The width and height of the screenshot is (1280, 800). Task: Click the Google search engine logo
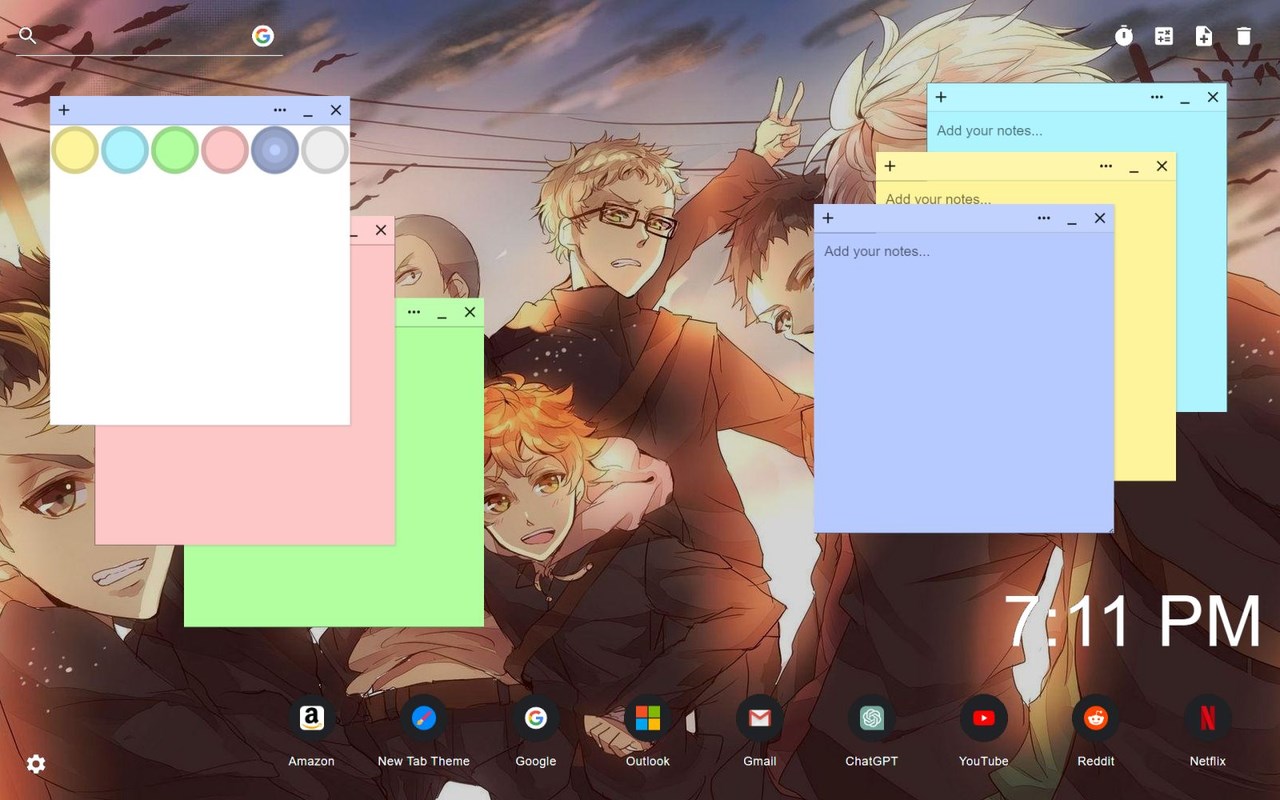point(263,36)
